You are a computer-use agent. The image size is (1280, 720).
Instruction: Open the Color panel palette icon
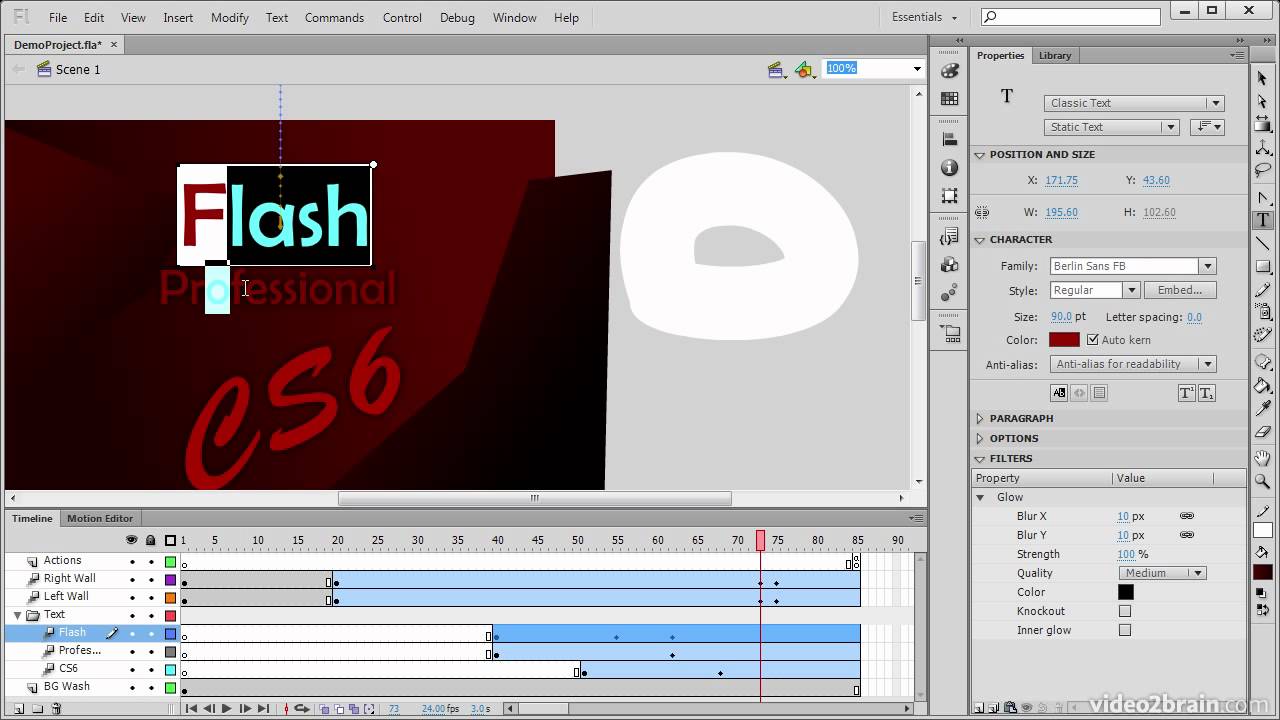click(950, 71)
